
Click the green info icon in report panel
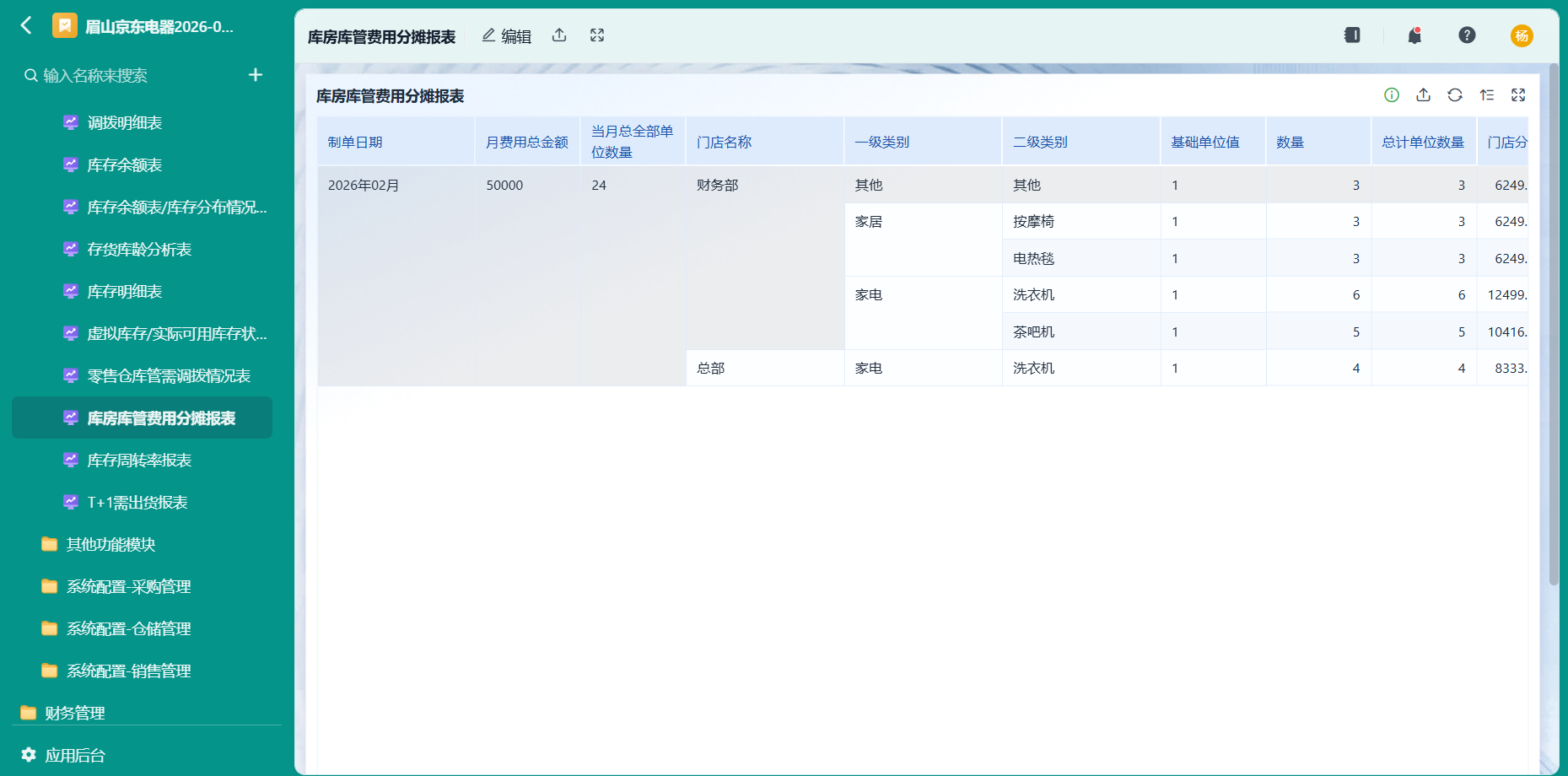point(1392,95)
